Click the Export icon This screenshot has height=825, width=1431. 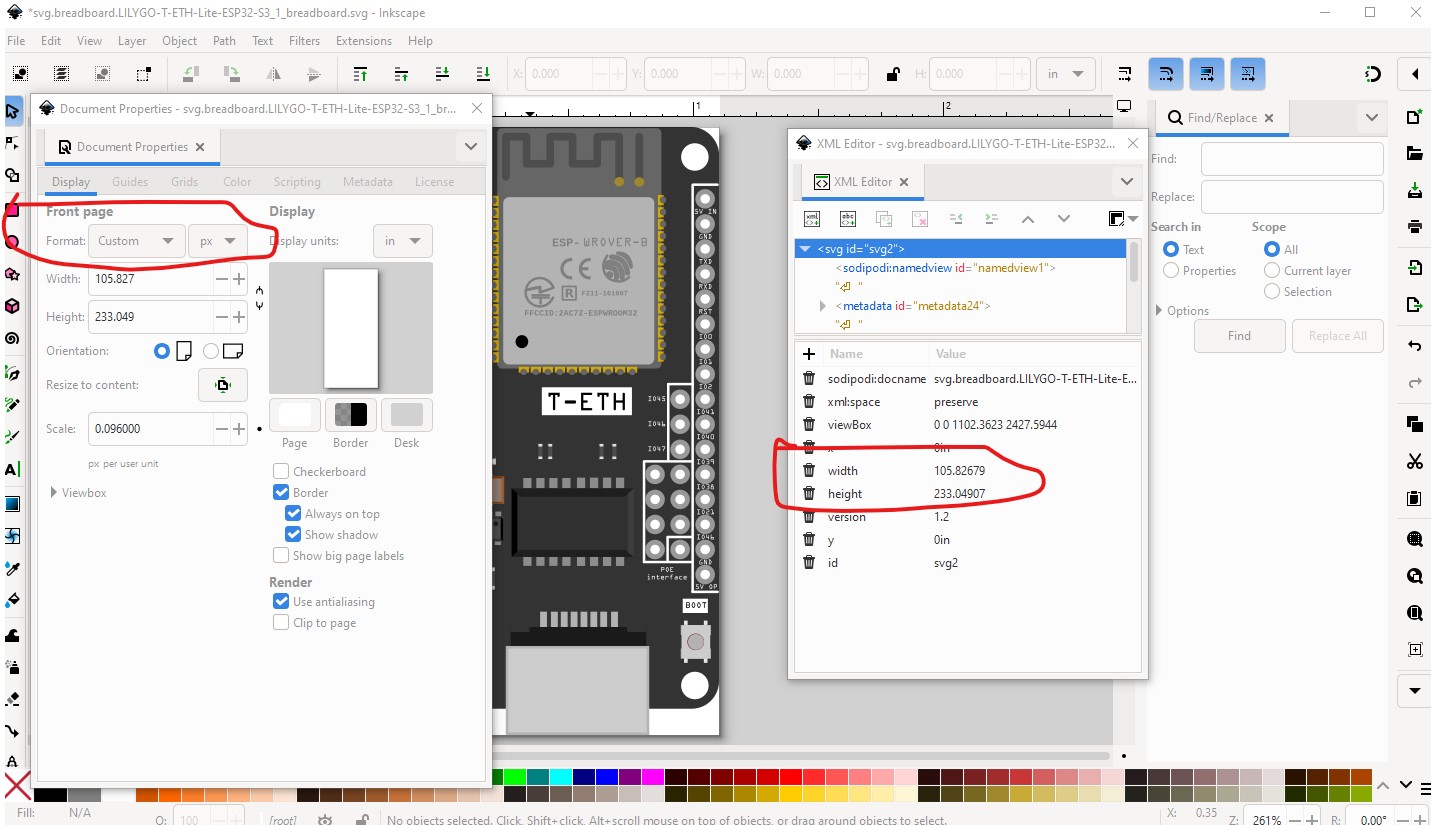point(1414,304)
